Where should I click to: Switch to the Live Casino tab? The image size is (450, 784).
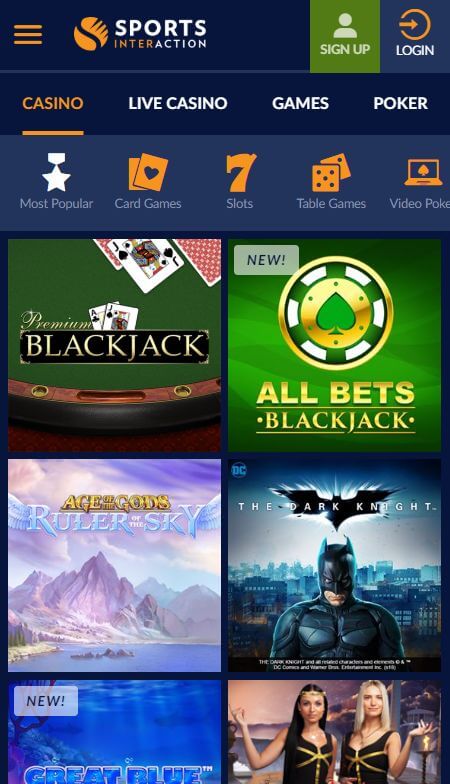pos(178,104)
